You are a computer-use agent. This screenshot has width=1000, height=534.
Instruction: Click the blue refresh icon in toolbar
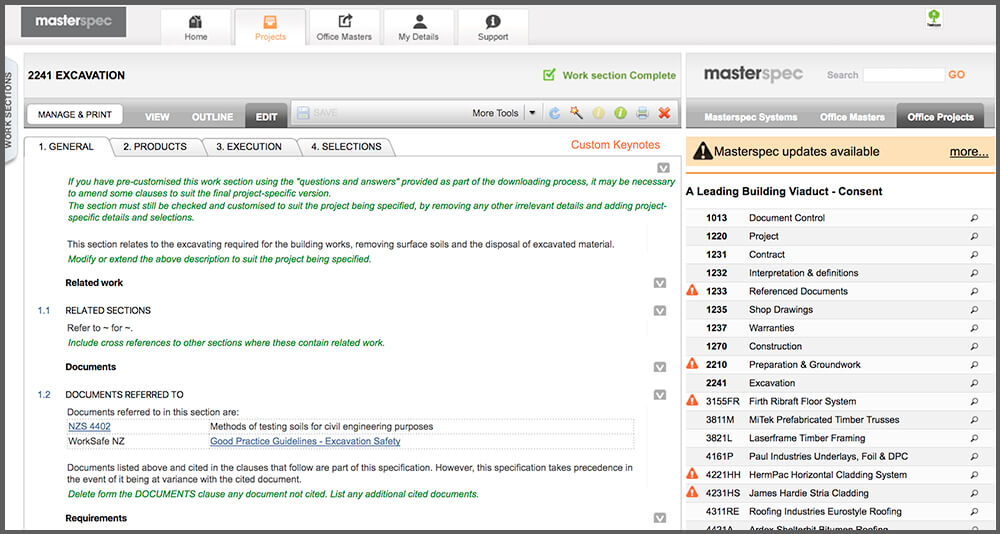[x=555, y=114]
